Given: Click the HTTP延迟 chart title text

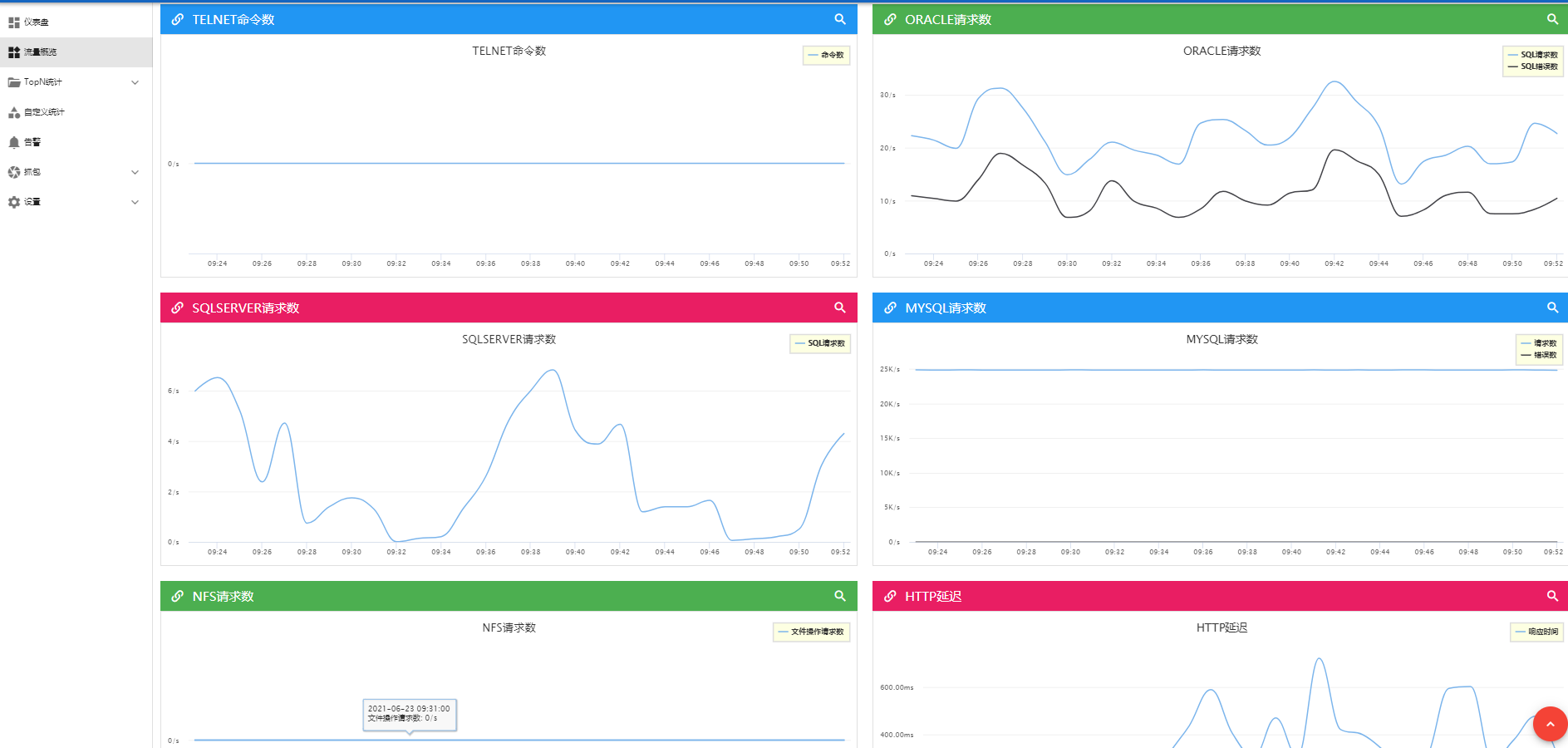Looking at the screenshot, I should (x=1222, y=627).
